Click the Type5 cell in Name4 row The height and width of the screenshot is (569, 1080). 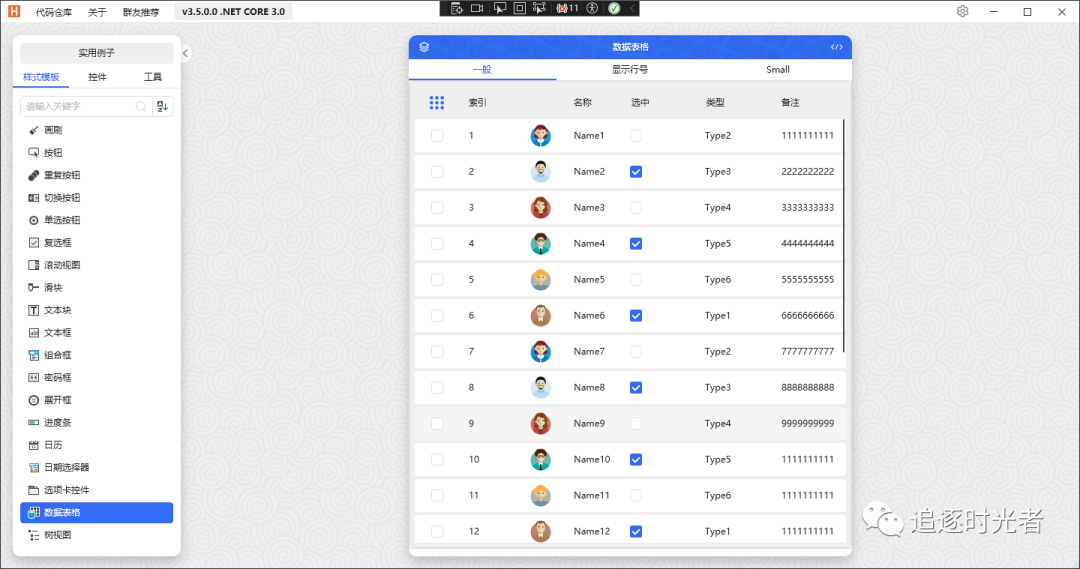[718, 244]
